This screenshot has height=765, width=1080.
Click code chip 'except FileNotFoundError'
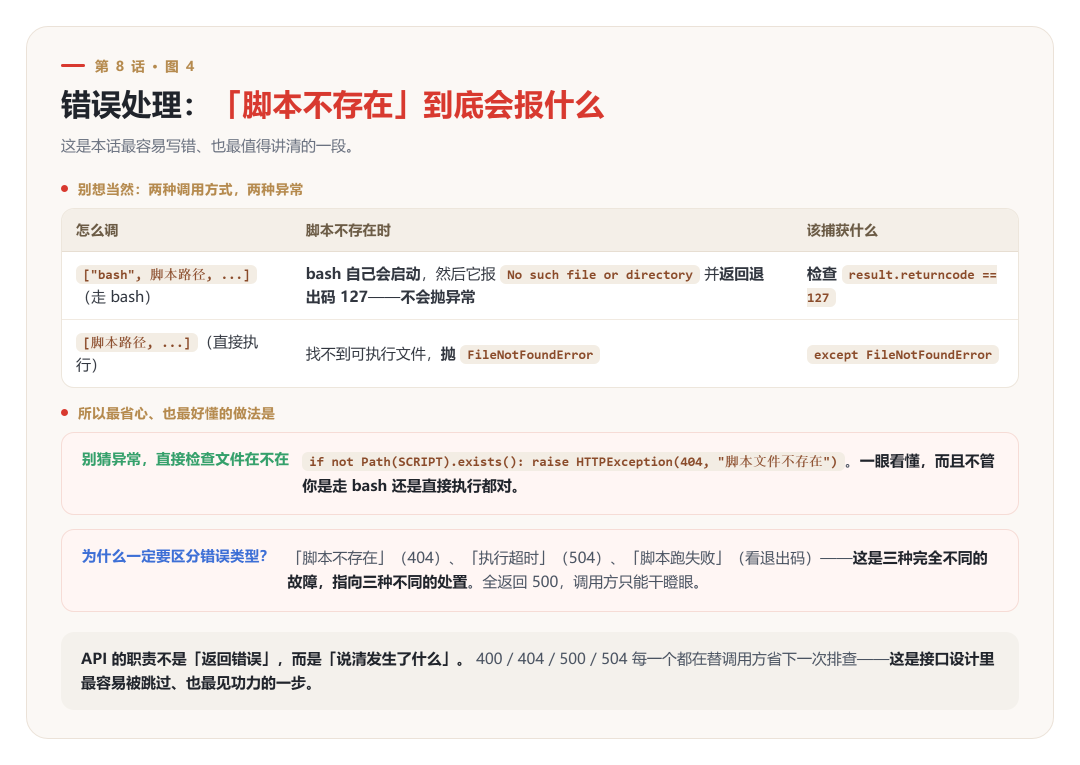pyautogui.click(x=902, y=355)
